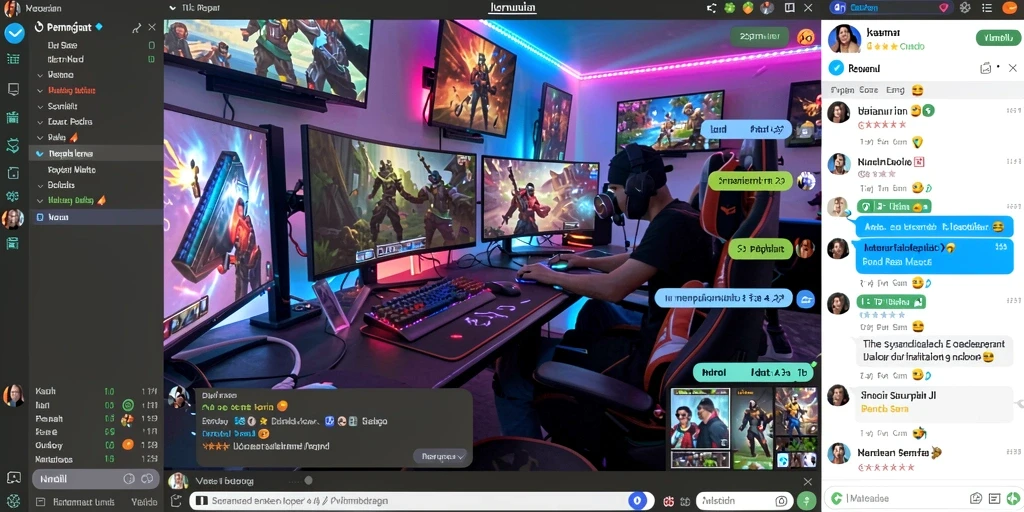Expand the orange-labeled sidebar tree item chevron
Viewport: 1024px width, 512px height.
(40, 91)
